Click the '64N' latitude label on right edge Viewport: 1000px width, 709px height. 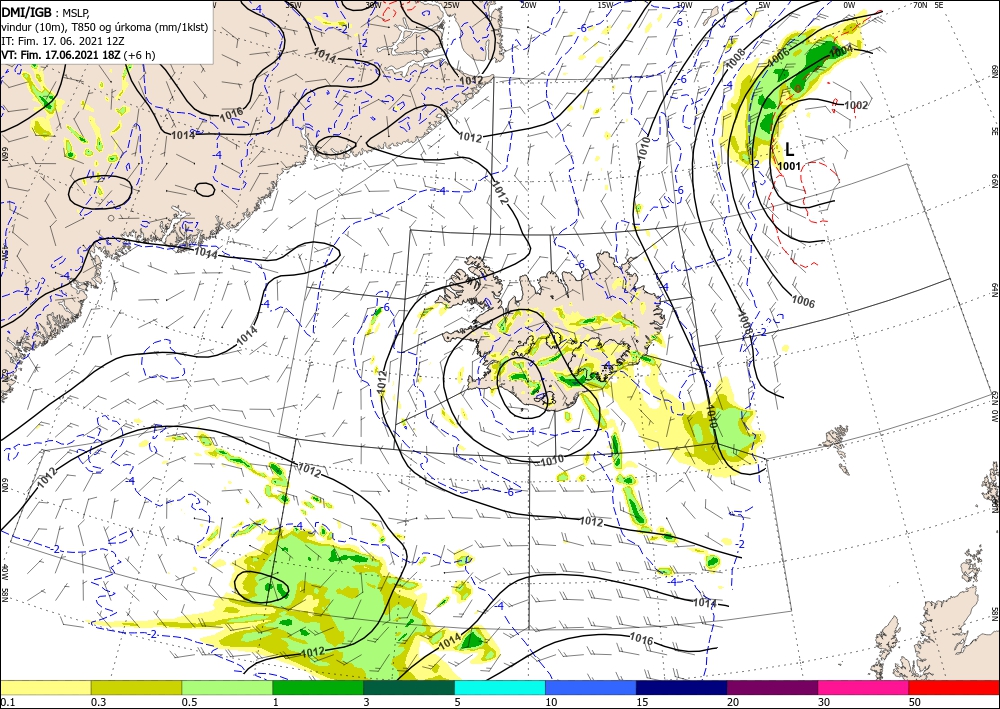994,289
